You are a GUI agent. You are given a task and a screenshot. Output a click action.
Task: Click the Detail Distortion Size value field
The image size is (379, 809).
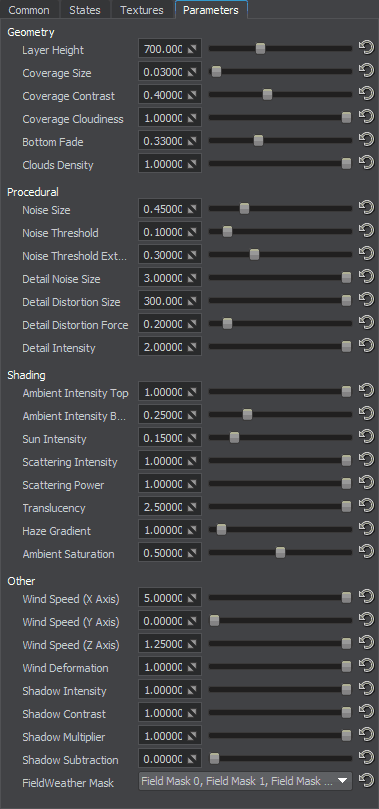click(170, 301)
